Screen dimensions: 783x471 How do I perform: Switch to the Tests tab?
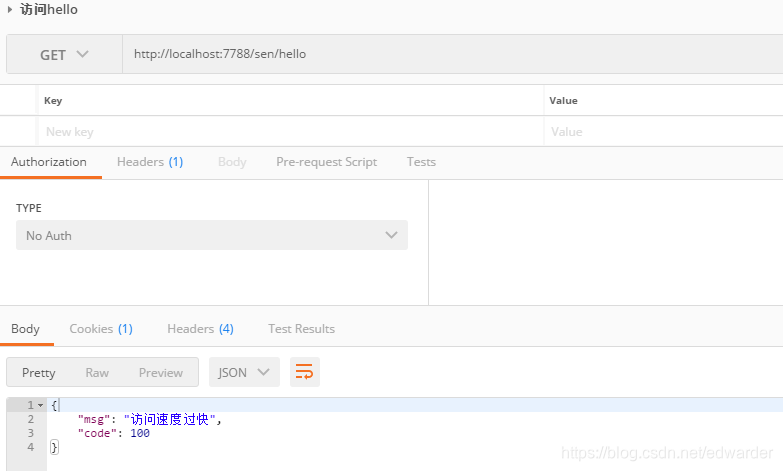point(421,162)
